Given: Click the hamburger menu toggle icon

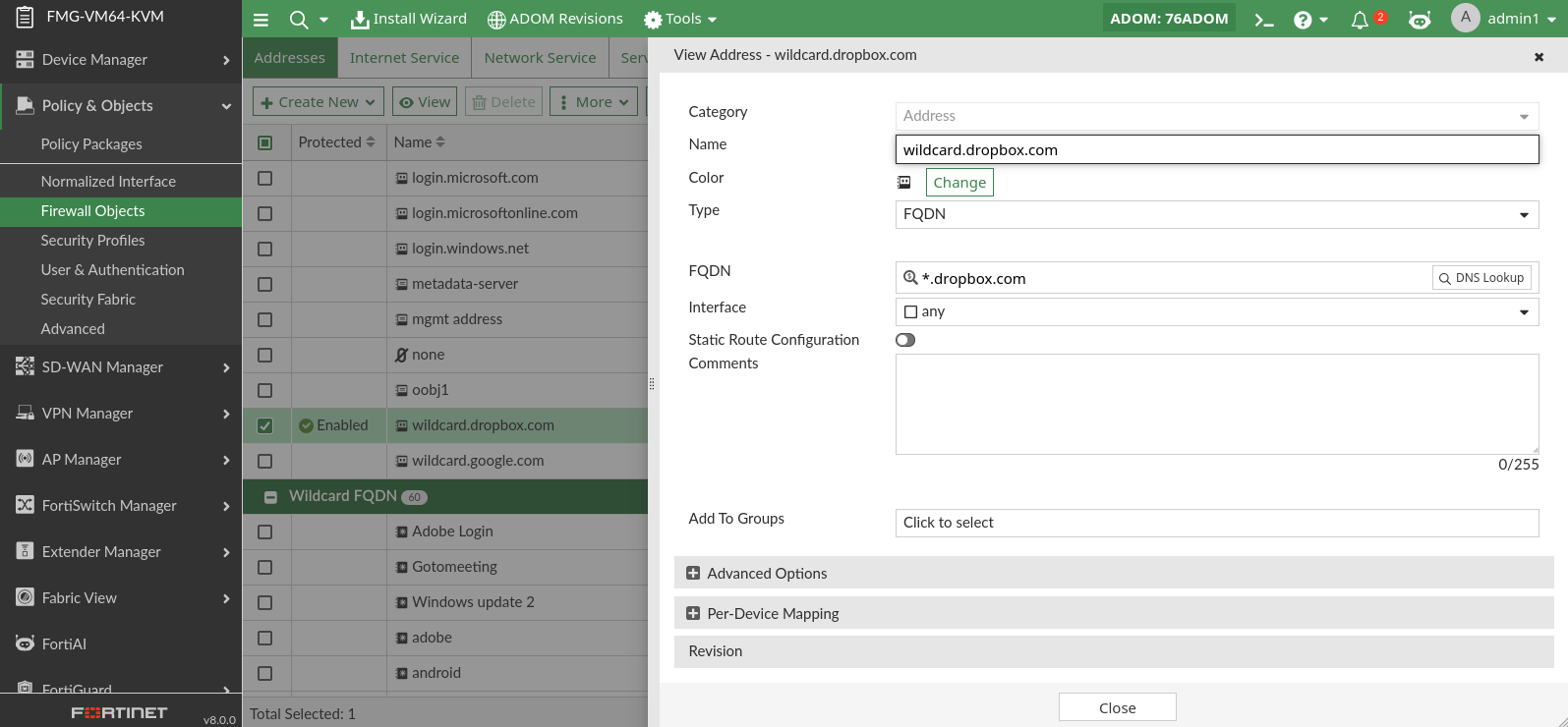Looking at the screenshot, I should (261, 20).
